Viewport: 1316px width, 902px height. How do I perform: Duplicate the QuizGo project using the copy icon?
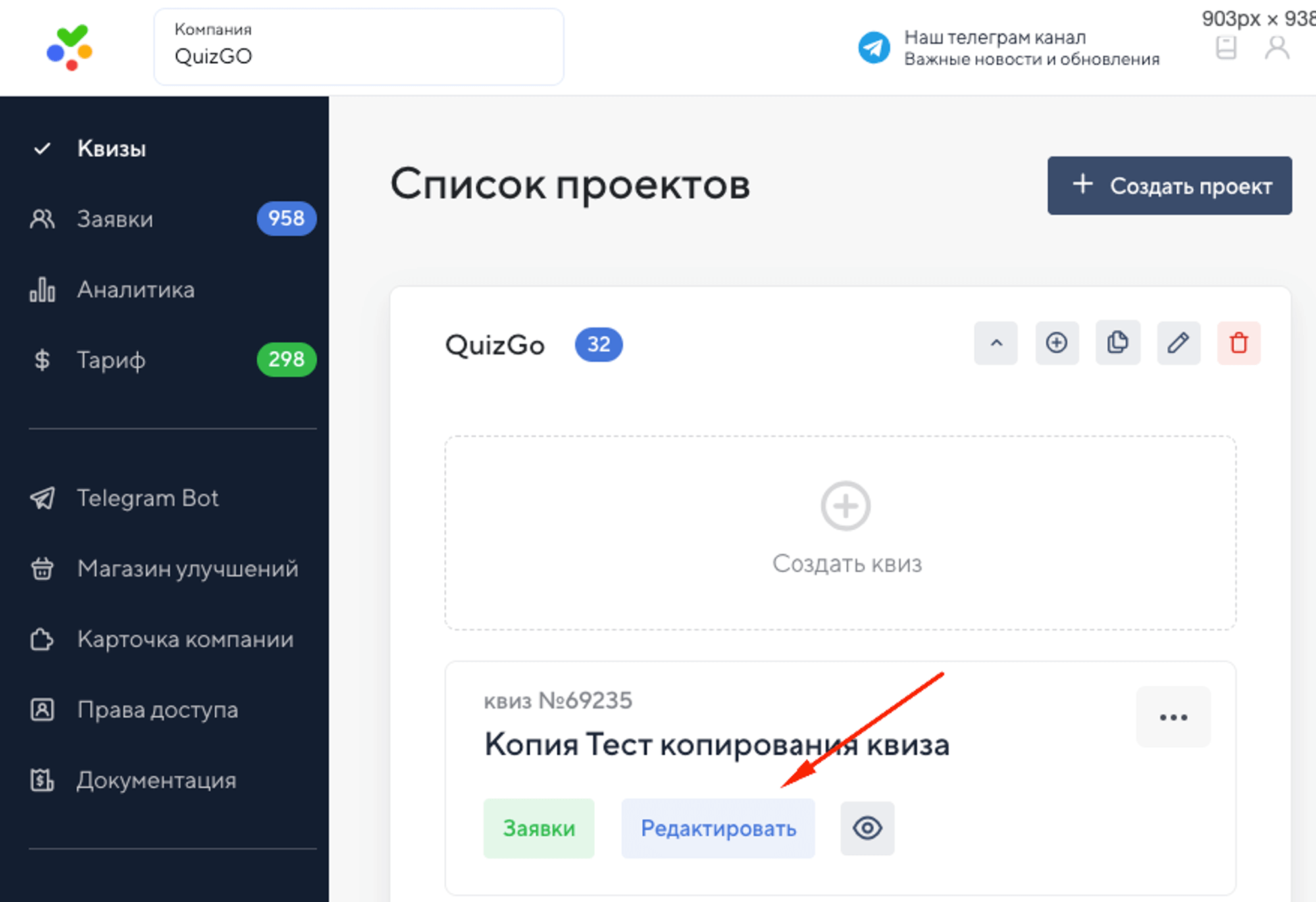[x=1118, y=343]
